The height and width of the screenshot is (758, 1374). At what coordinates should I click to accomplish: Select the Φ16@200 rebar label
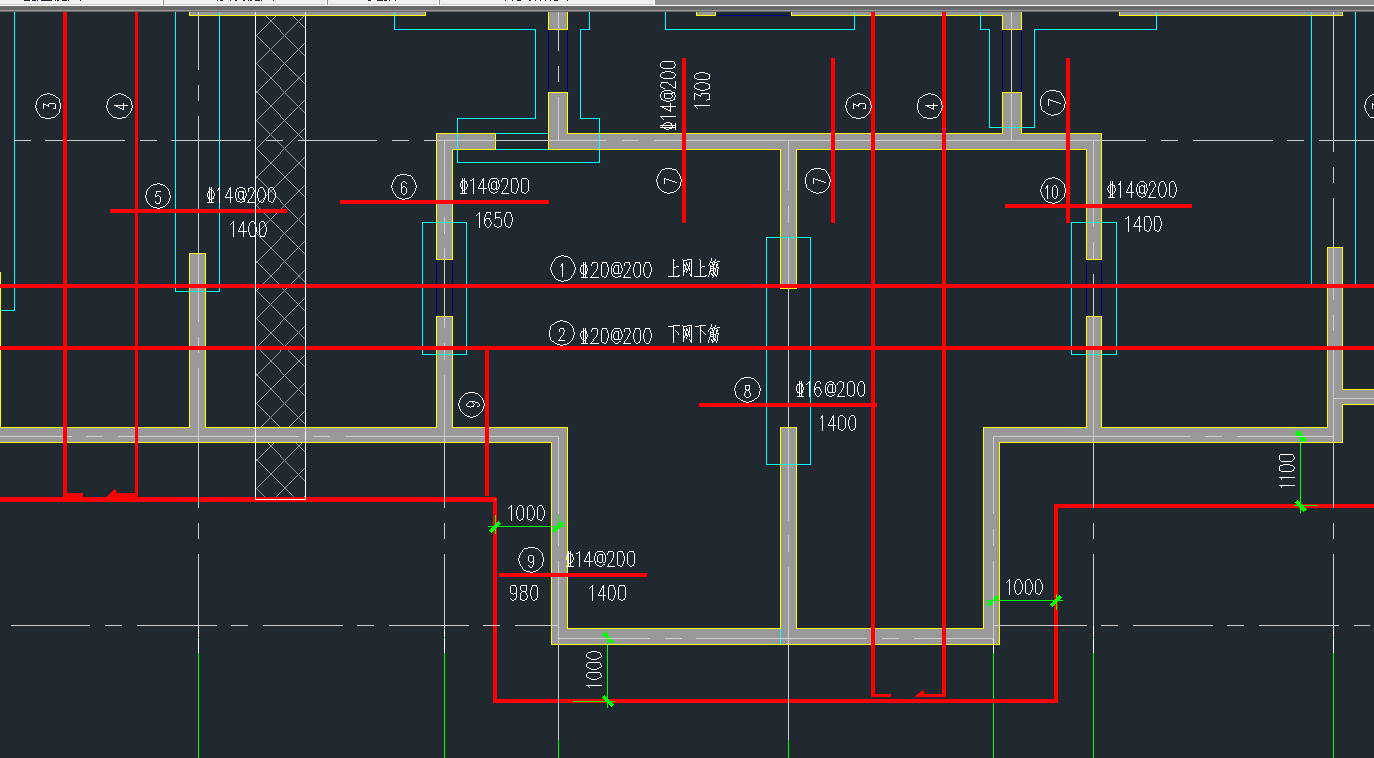tap(831, 389)
